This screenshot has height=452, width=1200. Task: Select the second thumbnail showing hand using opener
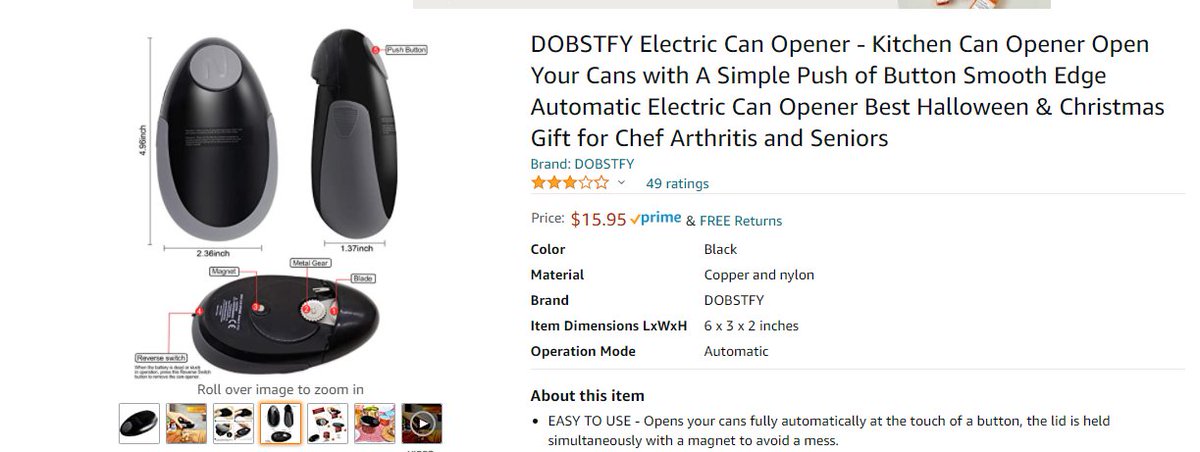(x=186, y=423)
